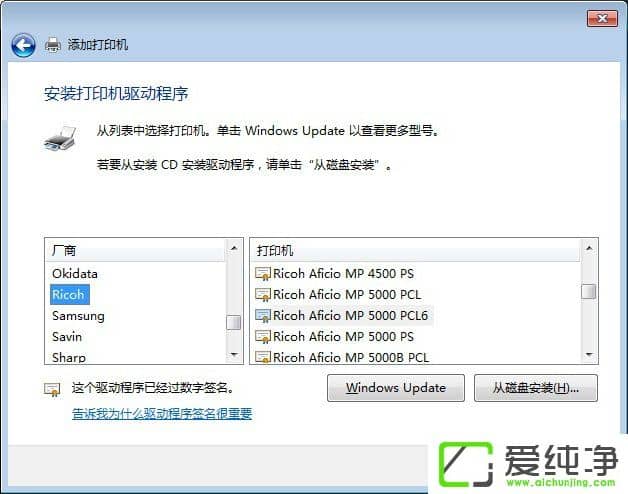The height and width of the screenshot is (494, 628).
Task: Click the driver icon for MP 5000 PCL
Action: click(x=263, y=295)
